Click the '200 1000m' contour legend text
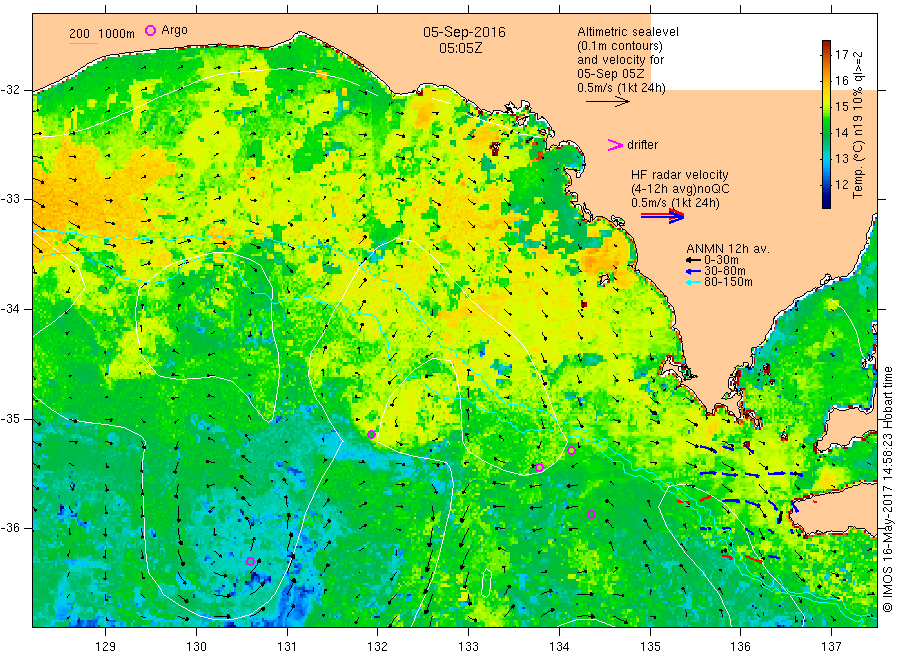This screenshot has height=660, width=900. (x=102, y=33)
